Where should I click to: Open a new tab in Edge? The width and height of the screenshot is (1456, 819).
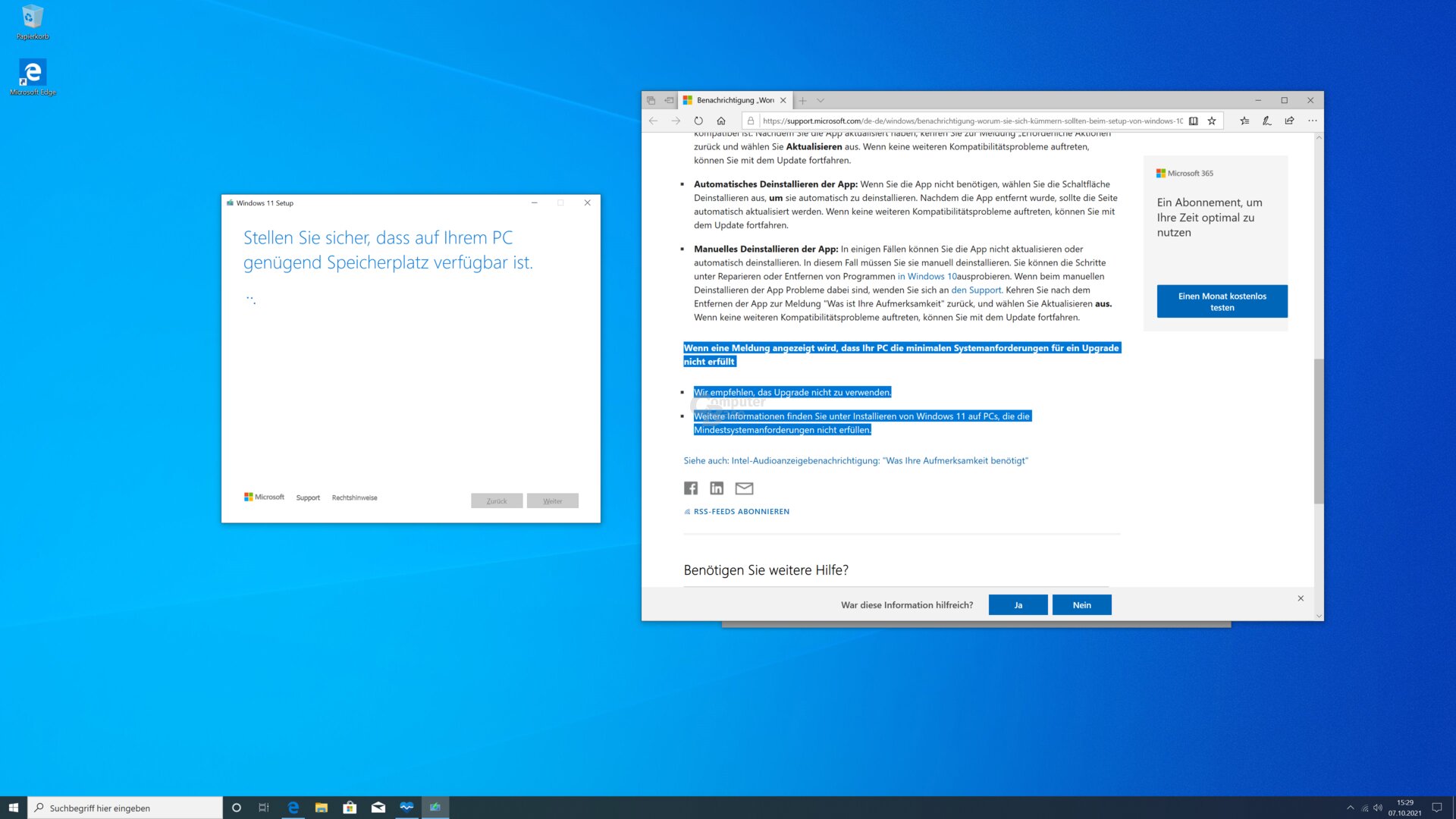[802, 100]
